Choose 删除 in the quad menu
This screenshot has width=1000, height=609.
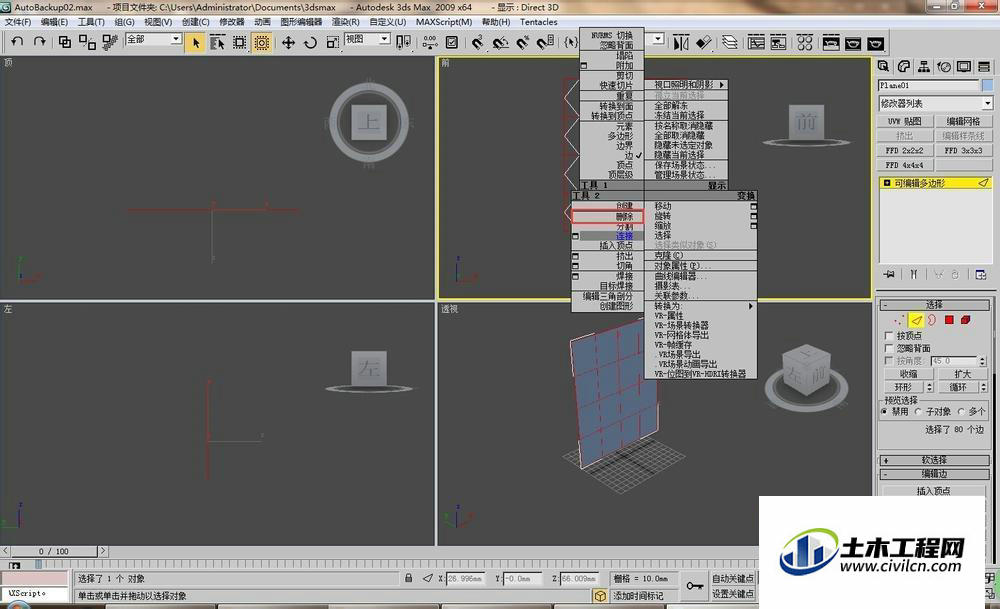[607, 217]
